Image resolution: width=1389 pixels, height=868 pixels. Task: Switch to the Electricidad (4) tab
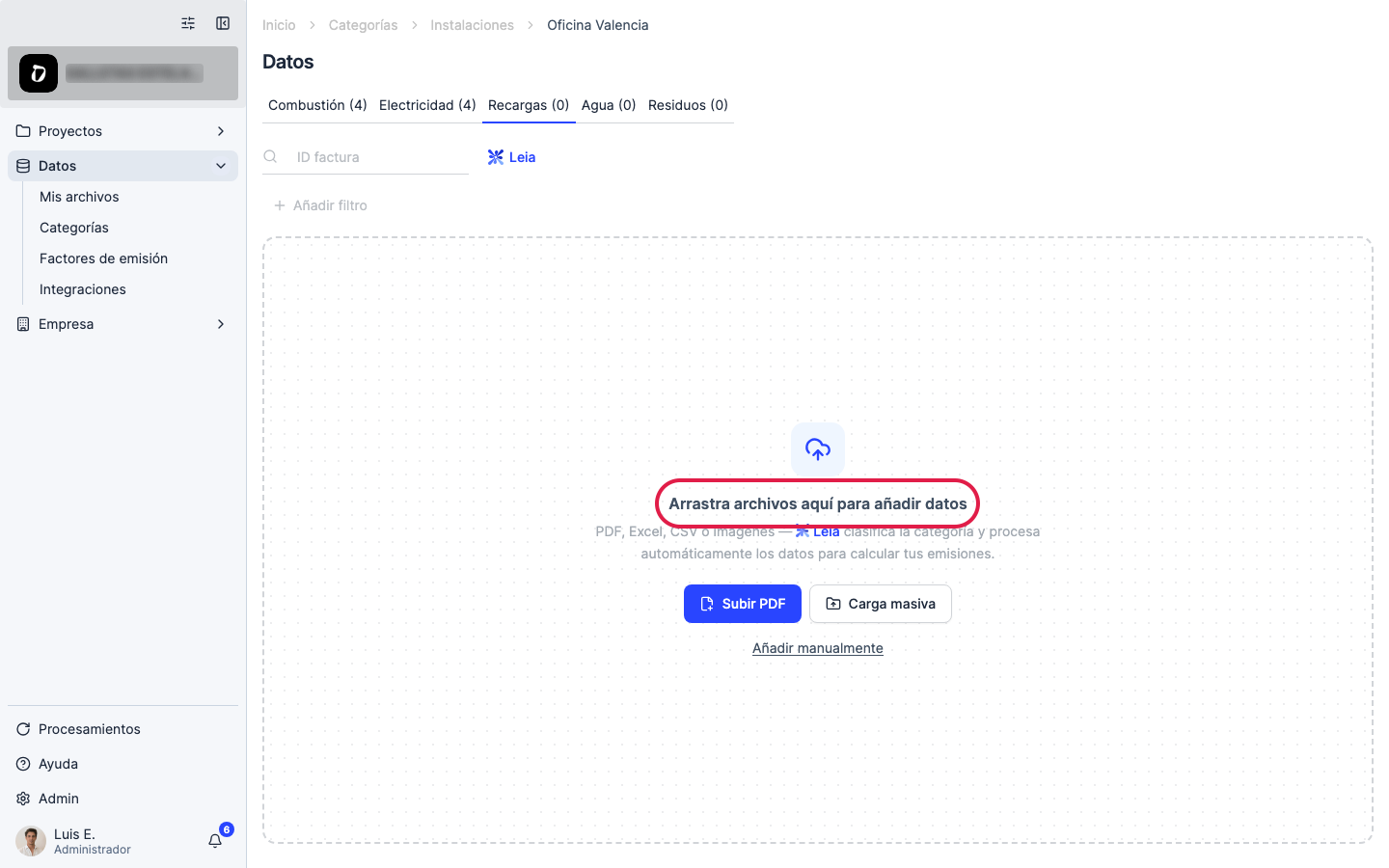click(x=427, y=105)
